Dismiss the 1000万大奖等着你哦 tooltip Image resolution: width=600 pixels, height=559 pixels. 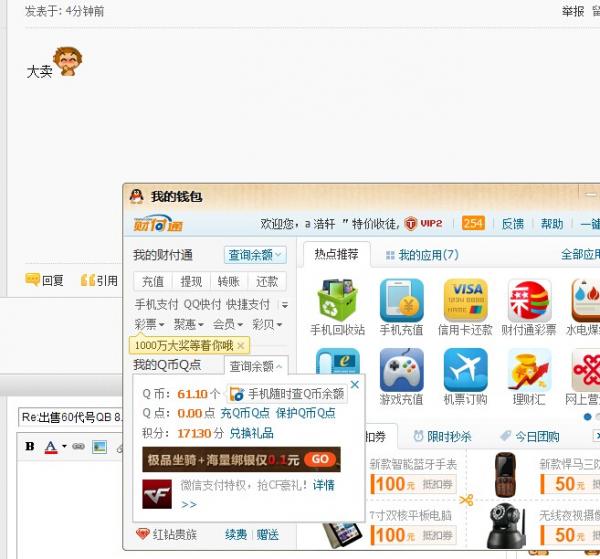[241, 346]
